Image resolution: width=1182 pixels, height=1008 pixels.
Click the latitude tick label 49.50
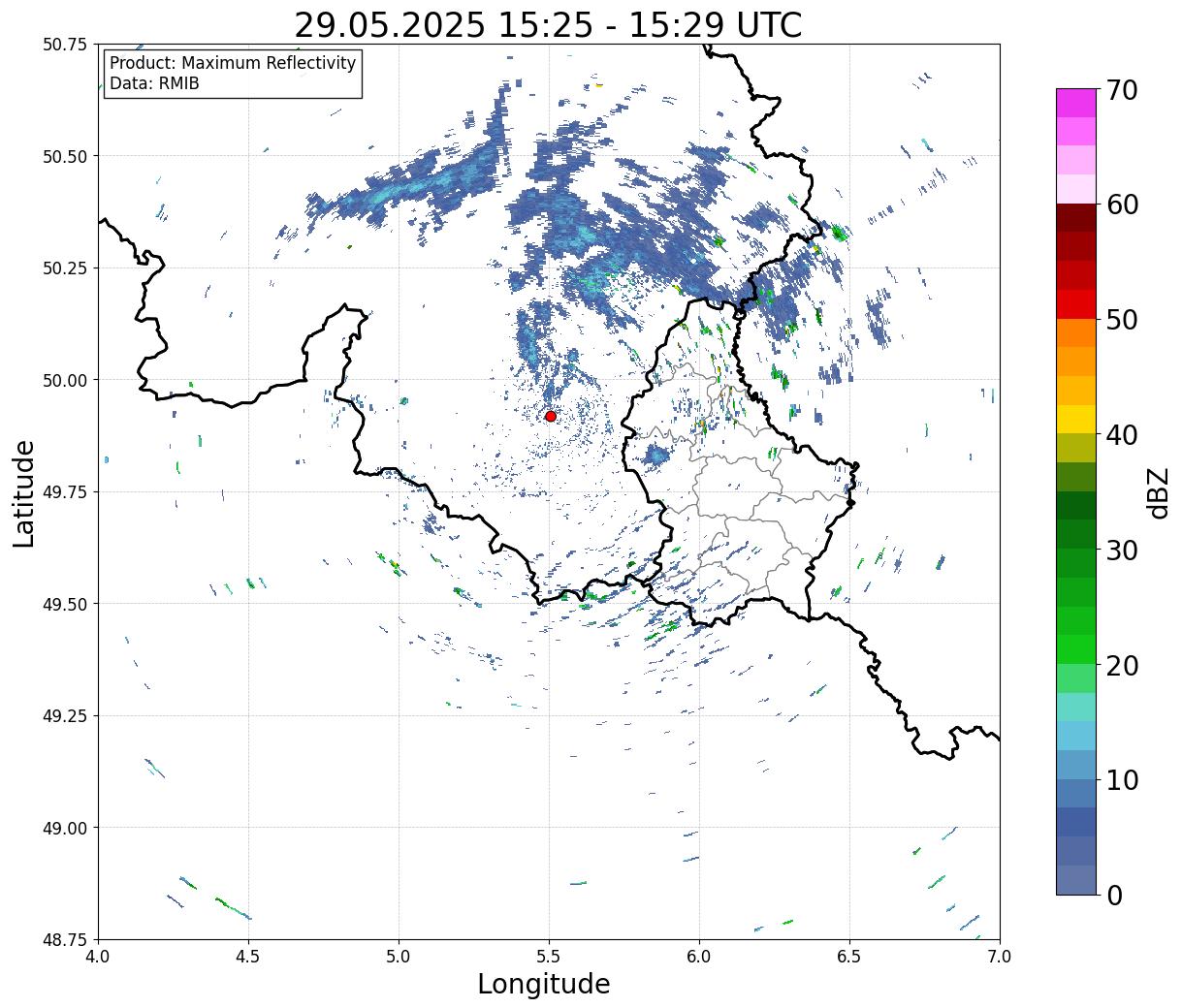[x=64, y=604]
